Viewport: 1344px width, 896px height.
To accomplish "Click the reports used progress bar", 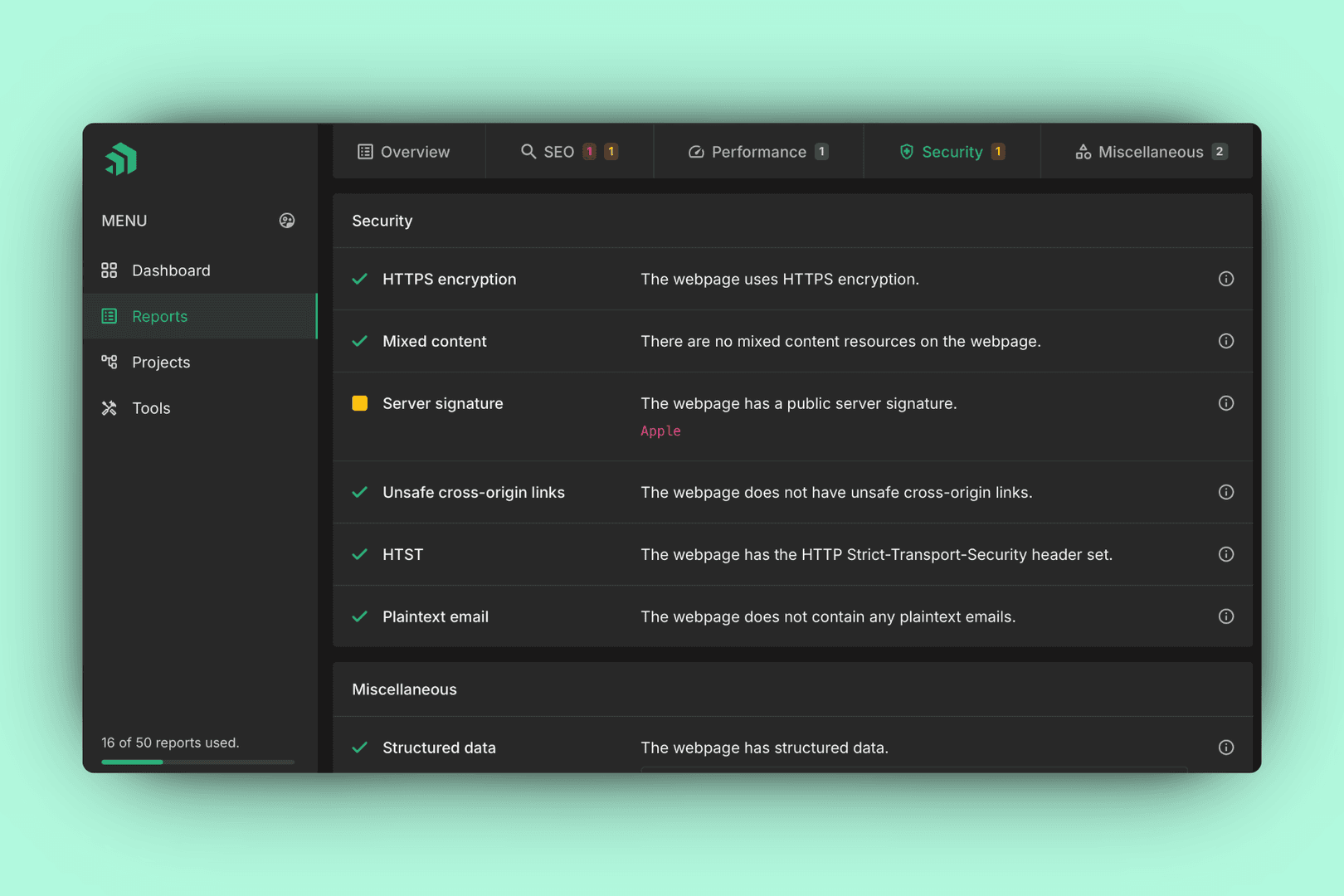I will coord(197,762).
